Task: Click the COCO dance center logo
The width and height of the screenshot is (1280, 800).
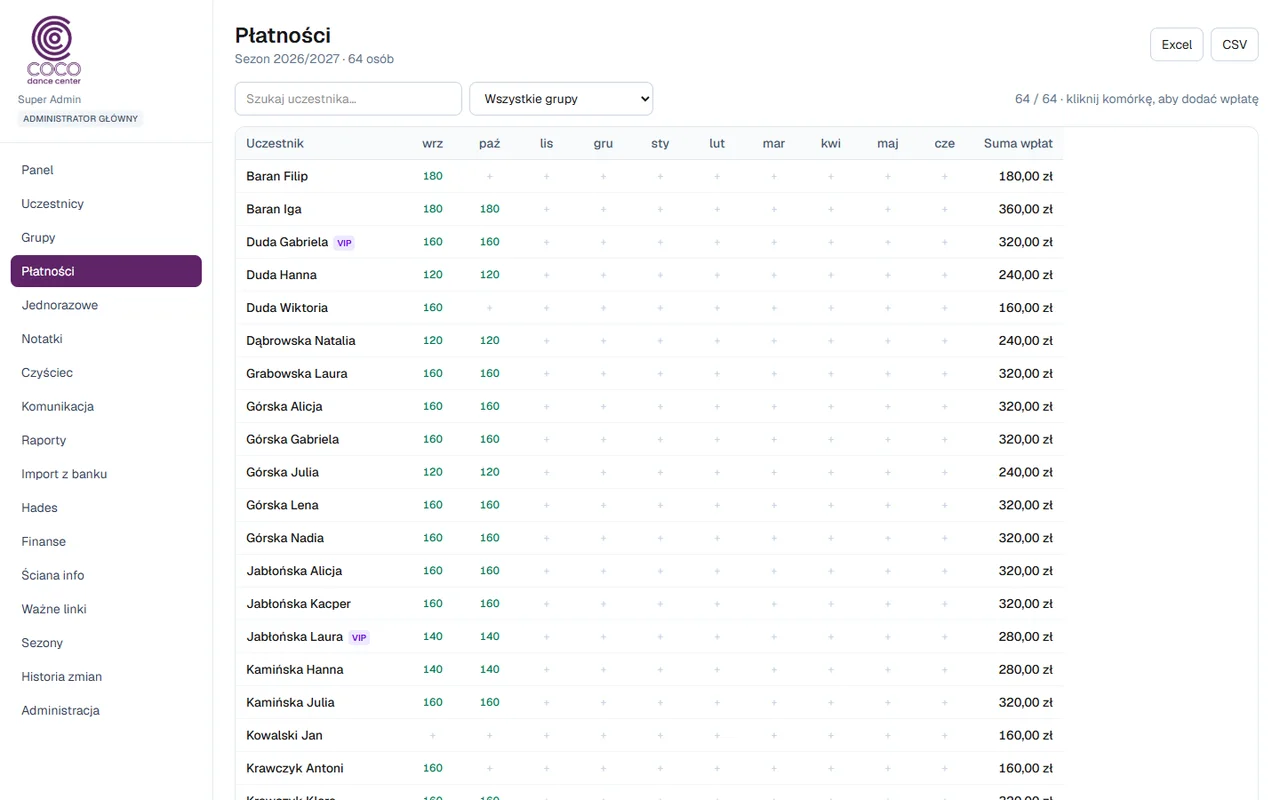Action: tap(54, 51)
